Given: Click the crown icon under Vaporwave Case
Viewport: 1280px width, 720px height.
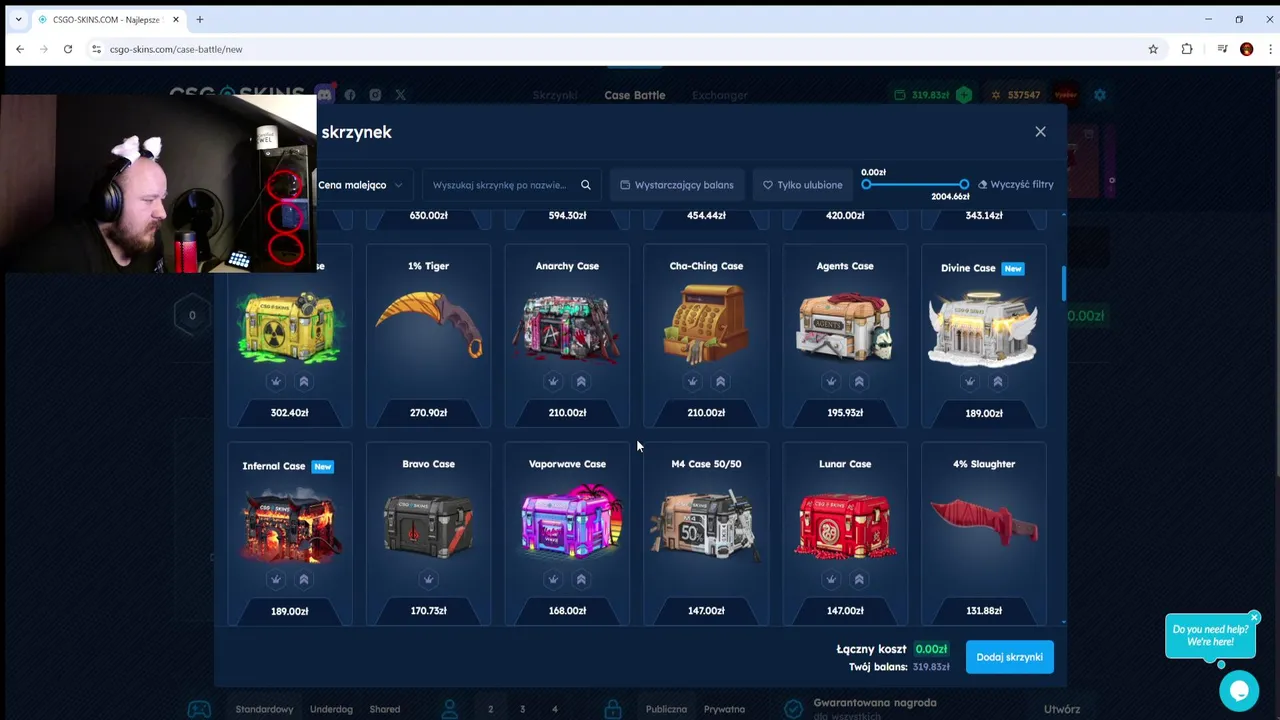Looking at the screenshot, I should click(553, 579).
